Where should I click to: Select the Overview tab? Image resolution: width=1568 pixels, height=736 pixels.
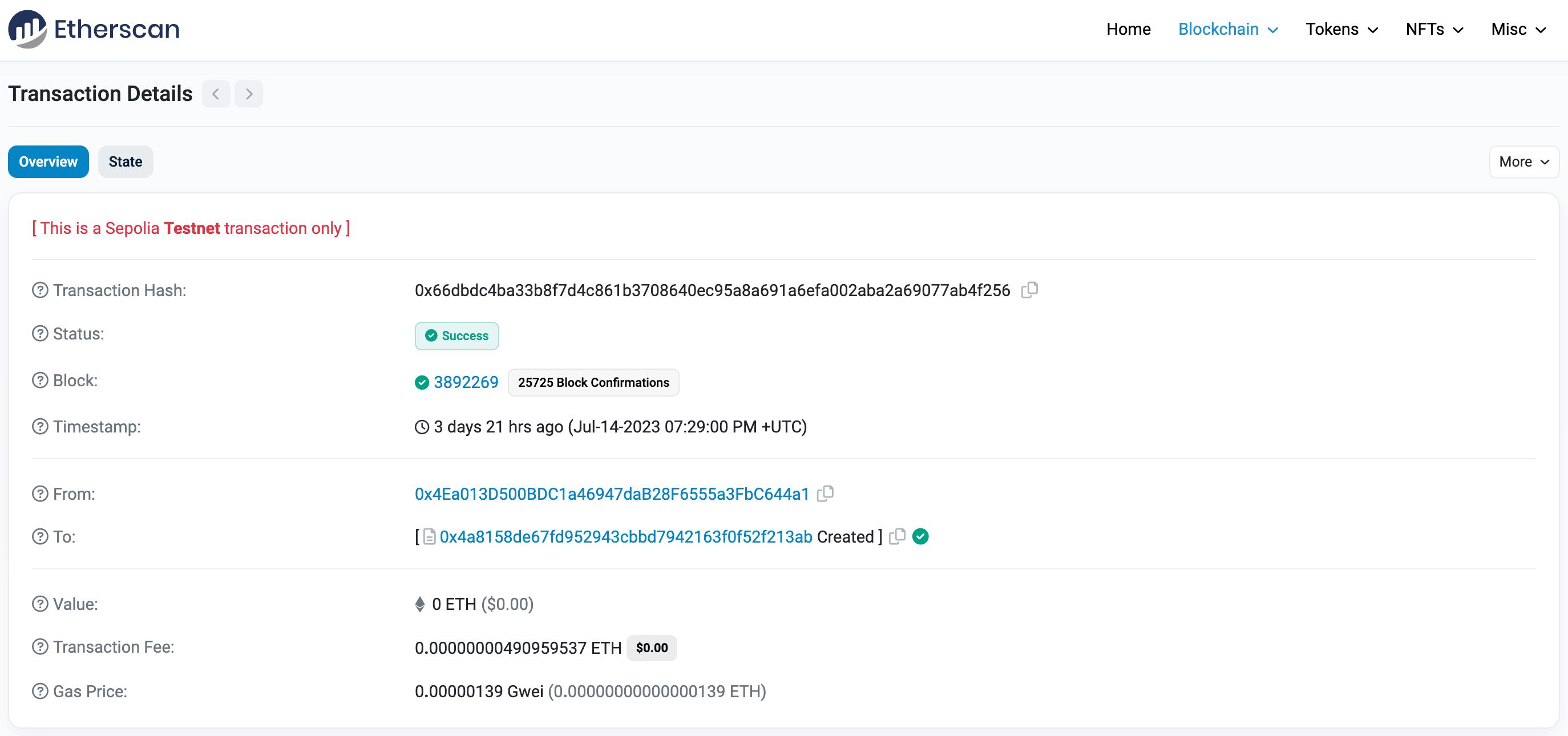pyautogui.click(x=48, y=162)
